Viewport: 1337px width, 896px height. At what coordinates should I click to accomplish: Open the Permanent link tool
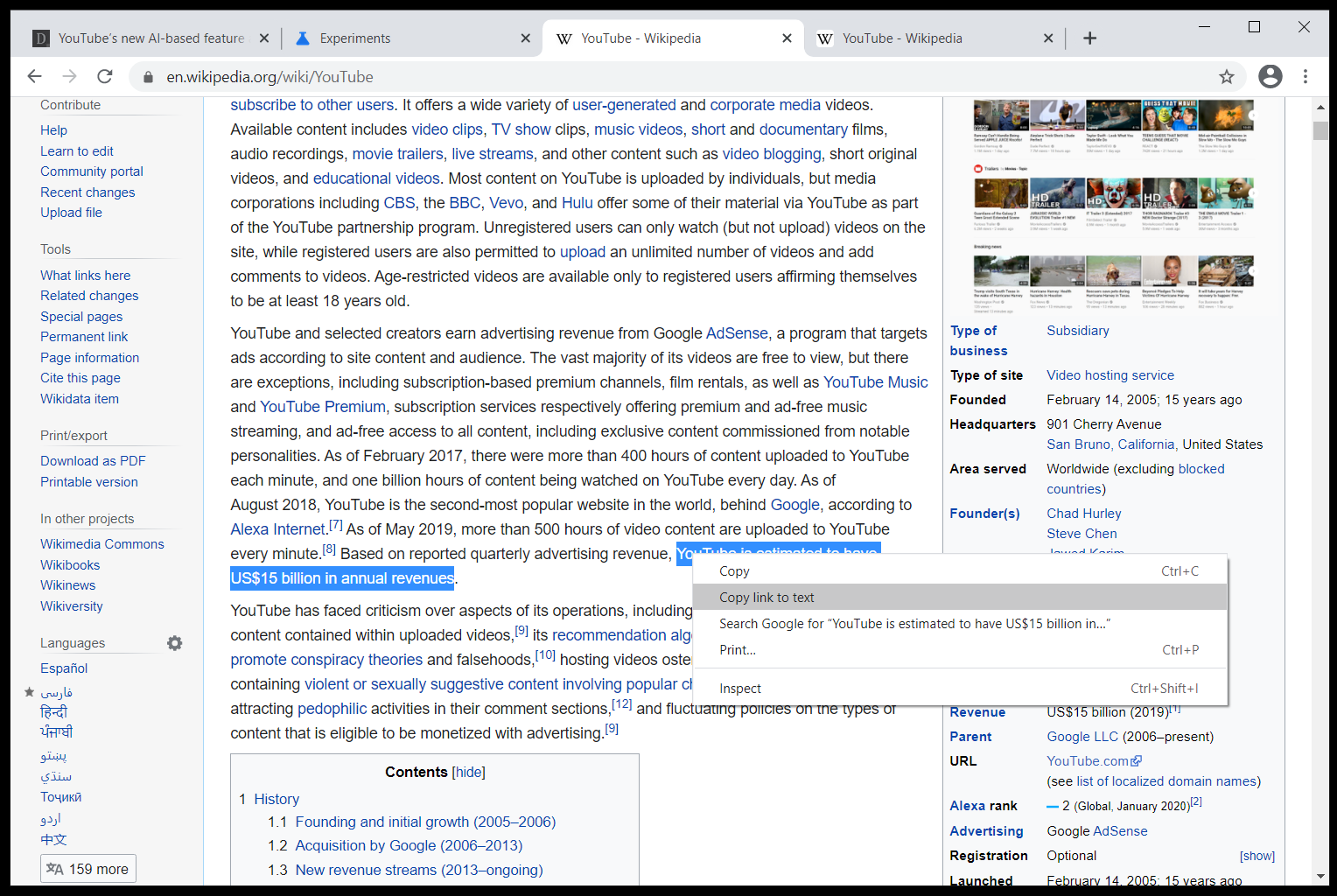[84, 337]
